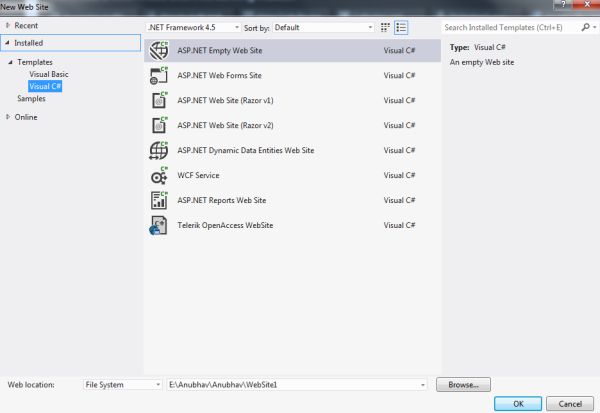Choose Telerik OpenAccess WebSite template
The width and height of the screenshot is (600, 413).
[x=292, y=225]
